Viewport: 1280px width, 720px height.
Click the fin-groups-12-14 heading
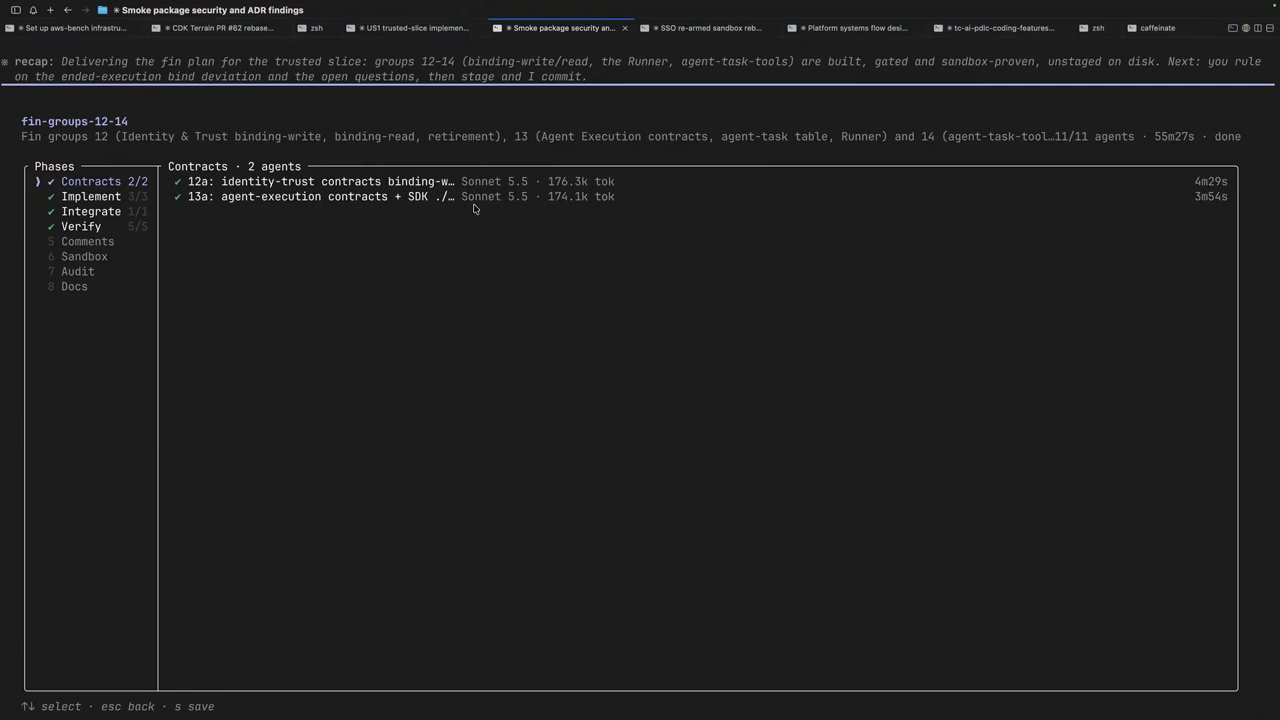(x=75, y=122)
